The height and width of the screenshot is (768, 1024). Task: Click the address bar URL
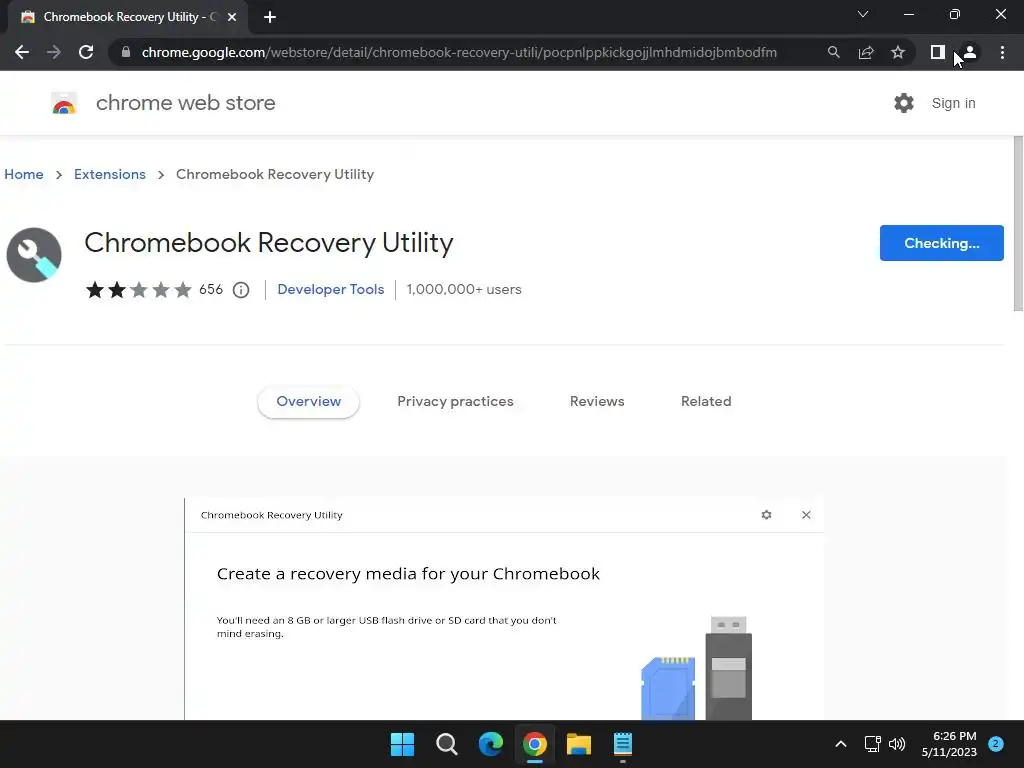point(459,52)
